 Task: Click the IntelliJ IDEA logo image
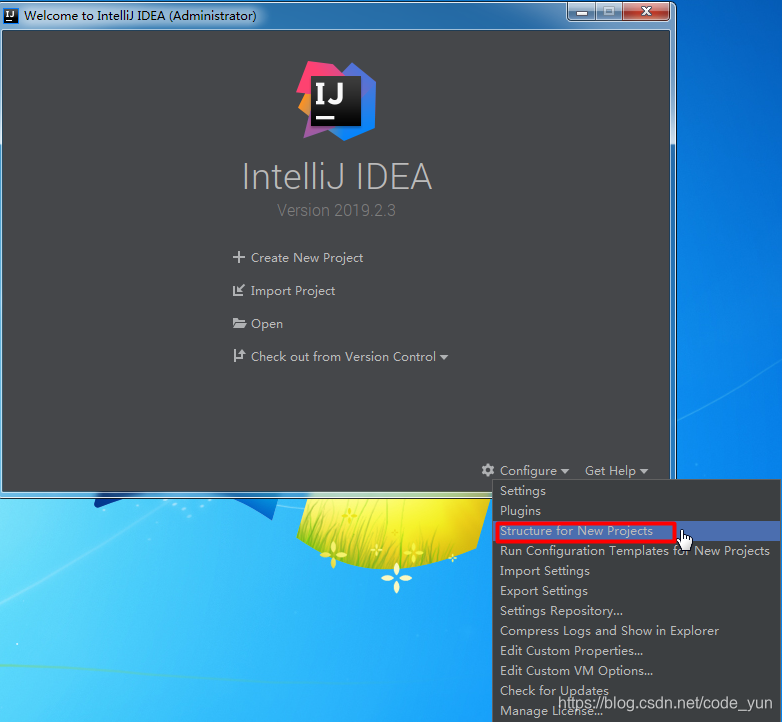(x=336, y=101)
